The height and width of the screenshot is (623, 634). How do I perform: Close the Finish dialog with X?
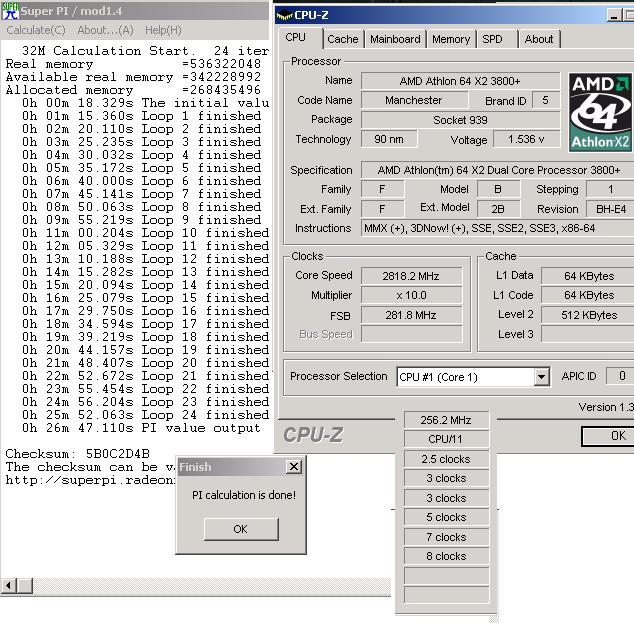[x=293, y=467]
